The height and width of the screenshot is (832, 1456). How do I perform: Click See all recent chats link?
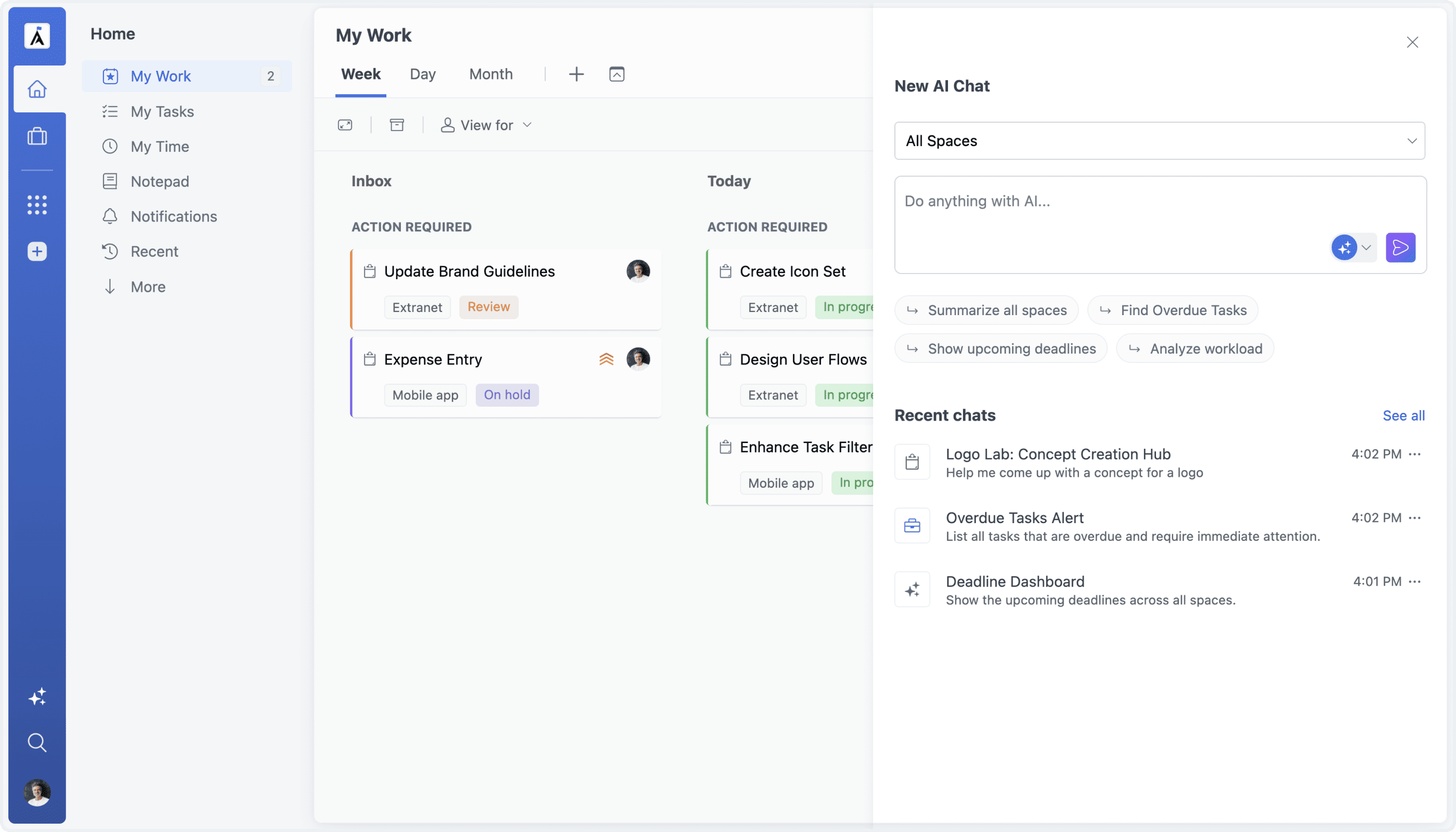[x=1403, y=415]
